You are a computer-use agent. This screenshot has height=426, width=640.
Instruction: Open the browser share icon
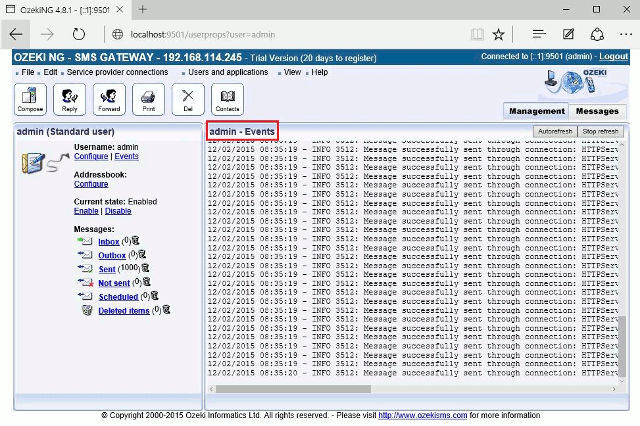point(597,34)
